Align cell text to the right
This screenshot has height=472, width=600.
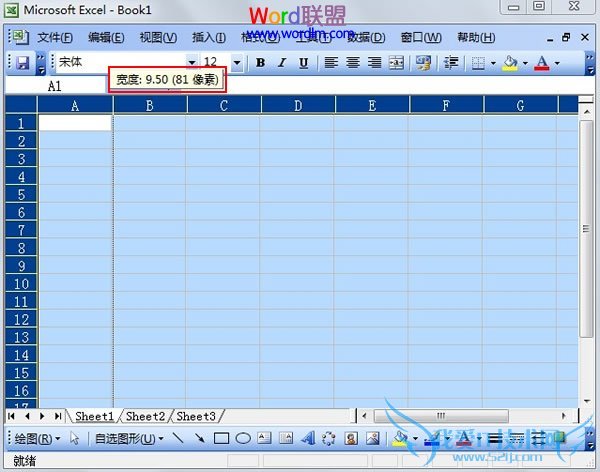374,62
